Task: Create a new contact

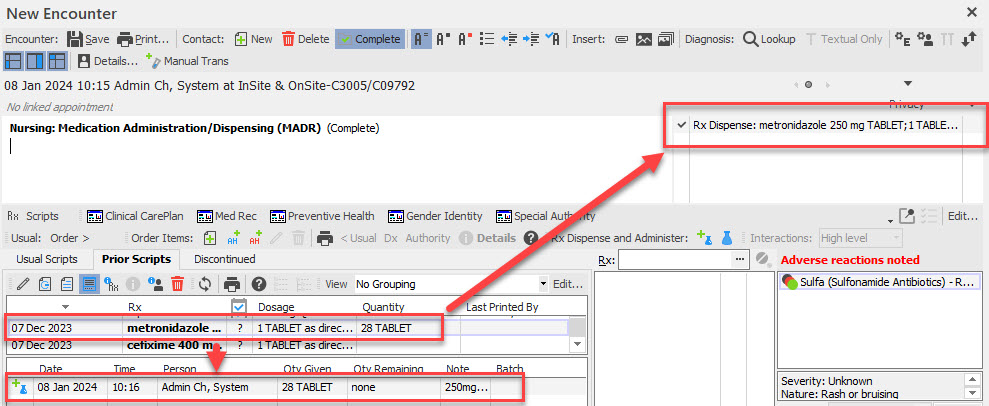Action: (254, 39)
